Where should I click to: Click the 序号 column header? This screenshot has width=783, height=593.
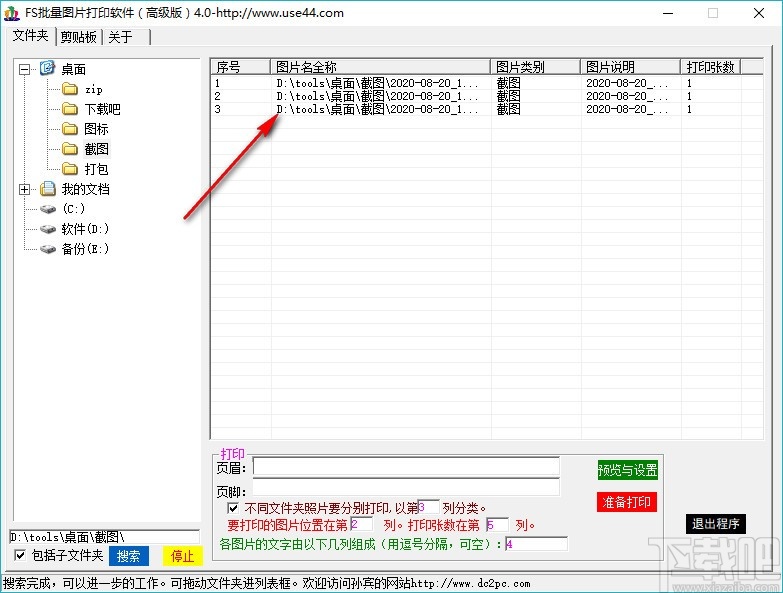(240, 67)
